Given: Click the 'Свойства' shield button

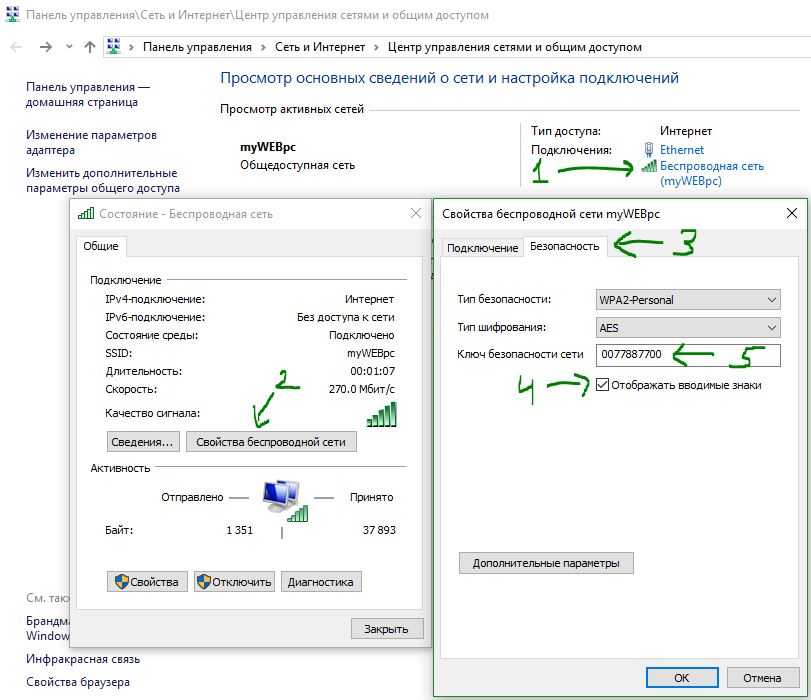Looking at the screenshot, I should pos(147,582).
